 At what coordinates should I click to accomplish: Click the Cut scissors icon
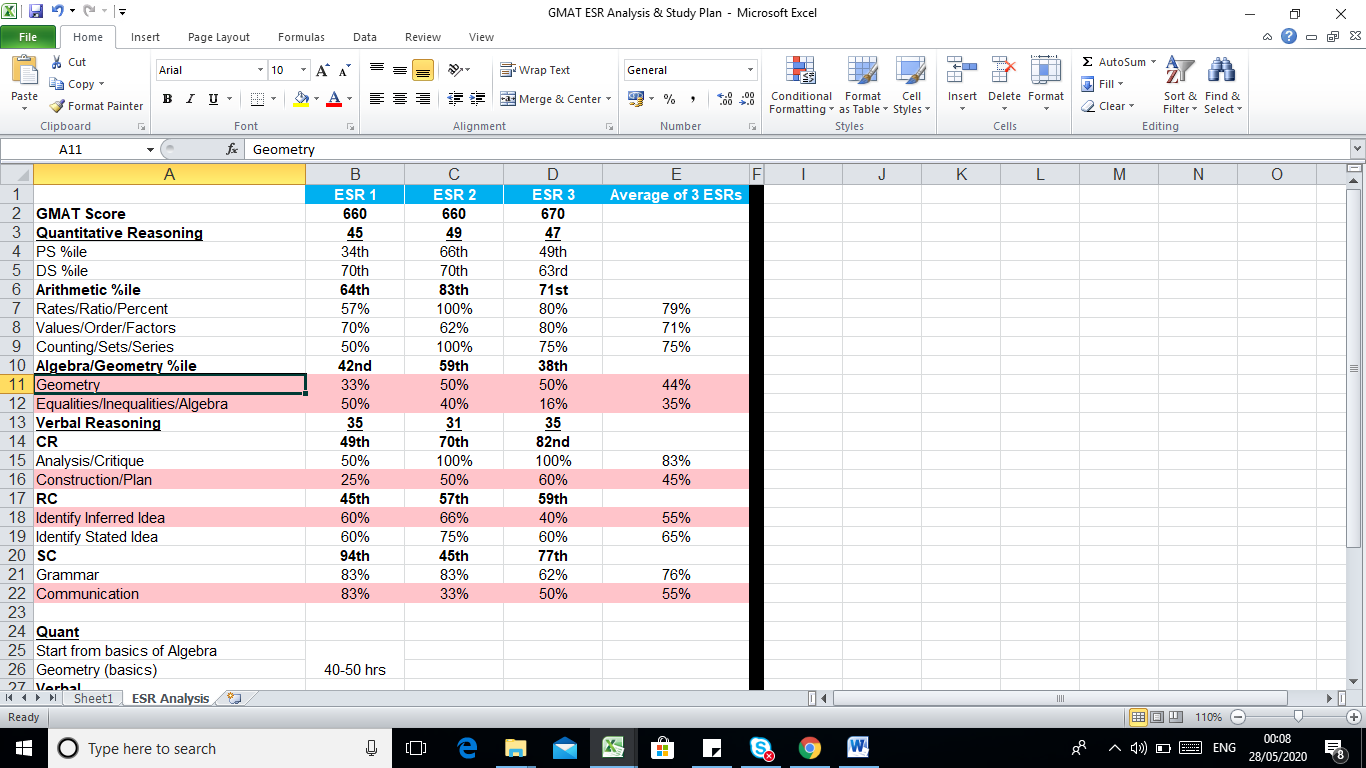click(57, 62)
